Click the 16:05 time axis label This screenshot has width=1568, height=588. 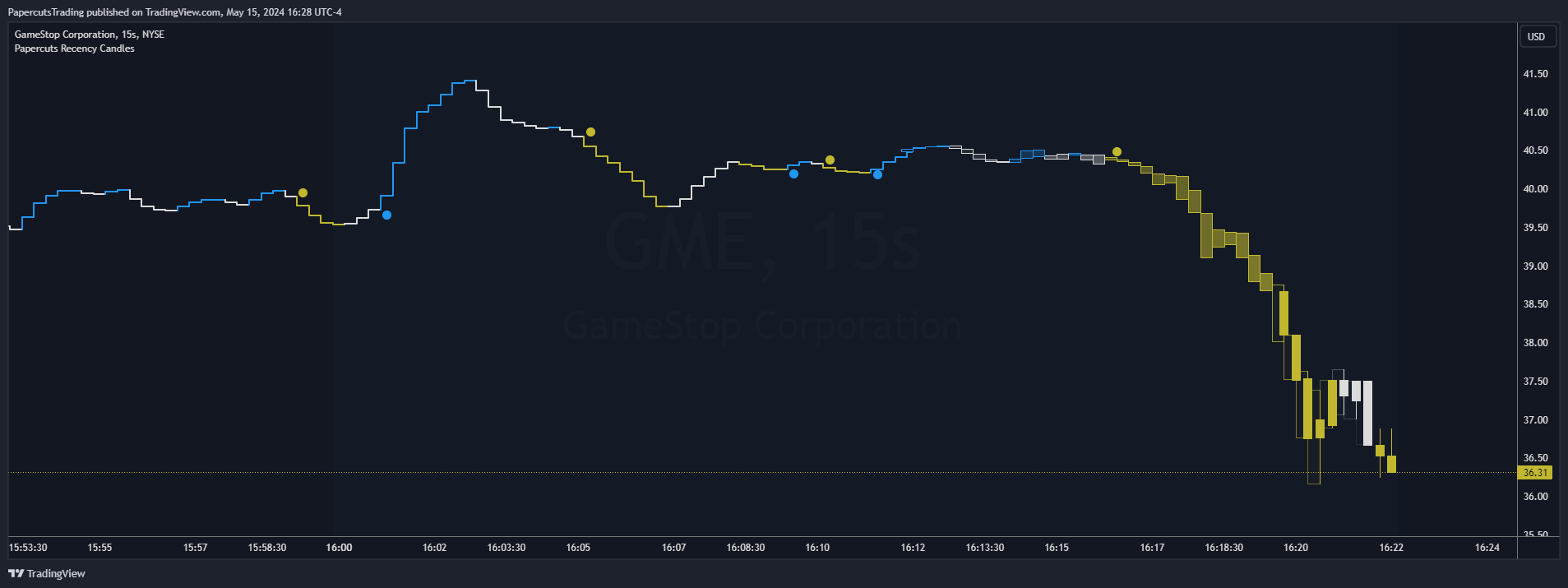(x=578, y=548)
